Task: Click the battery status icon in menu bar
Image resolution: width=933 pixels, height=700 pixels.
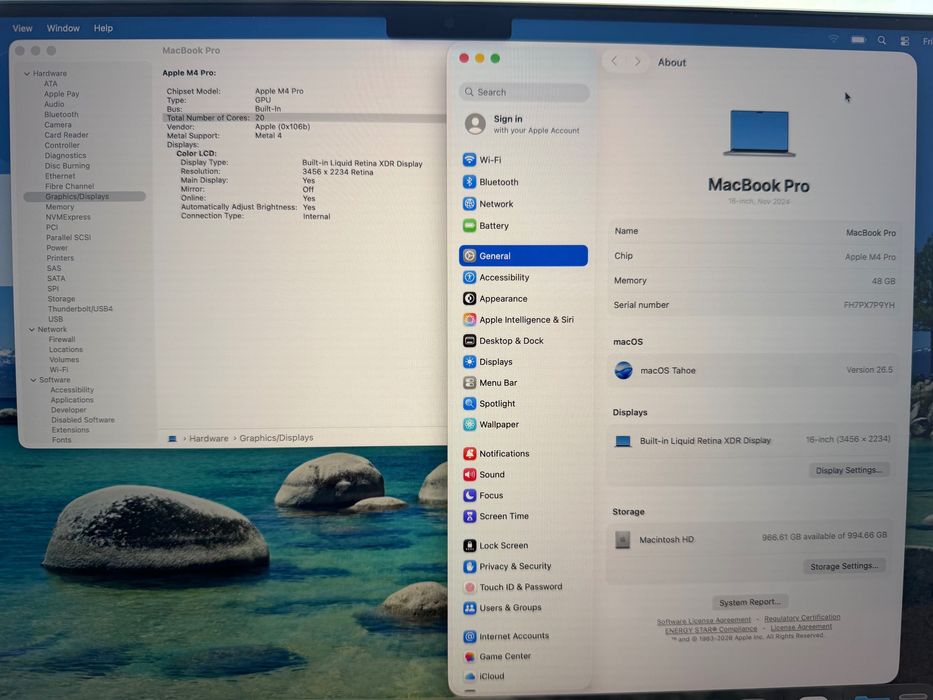Action: (x=857, y=40)
